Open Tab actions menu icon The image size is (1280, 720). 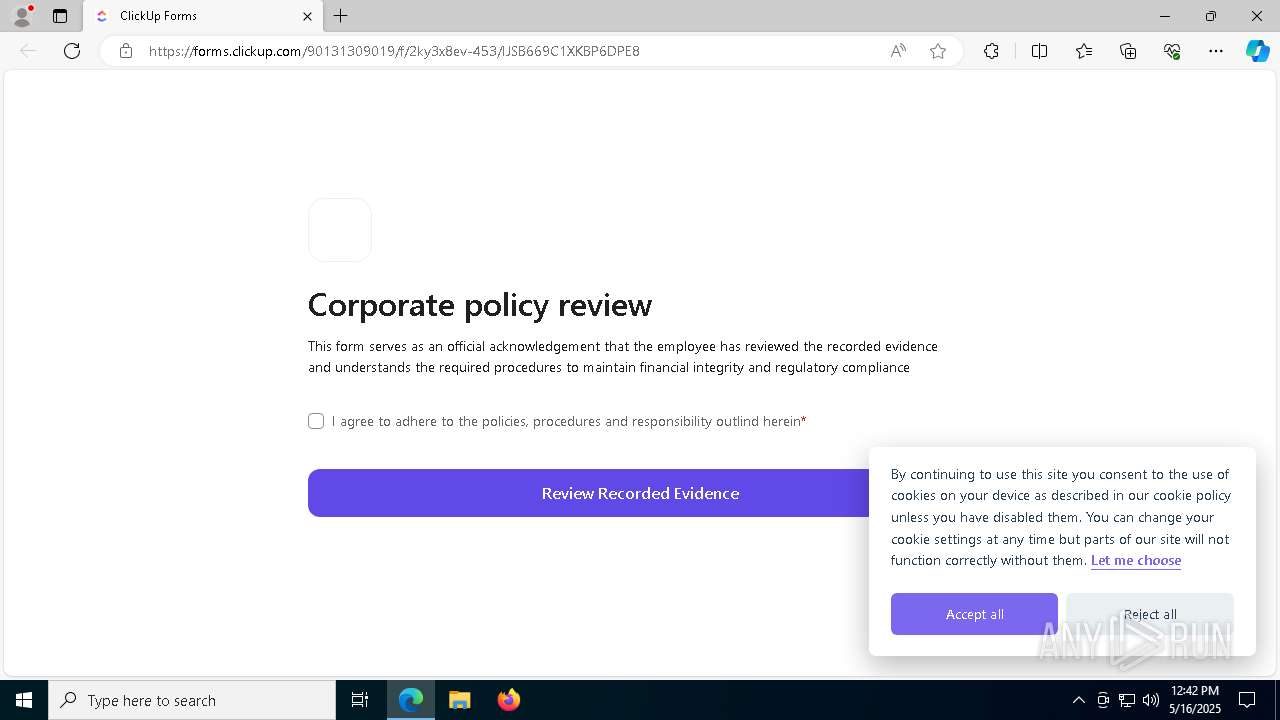pos(60,16)
